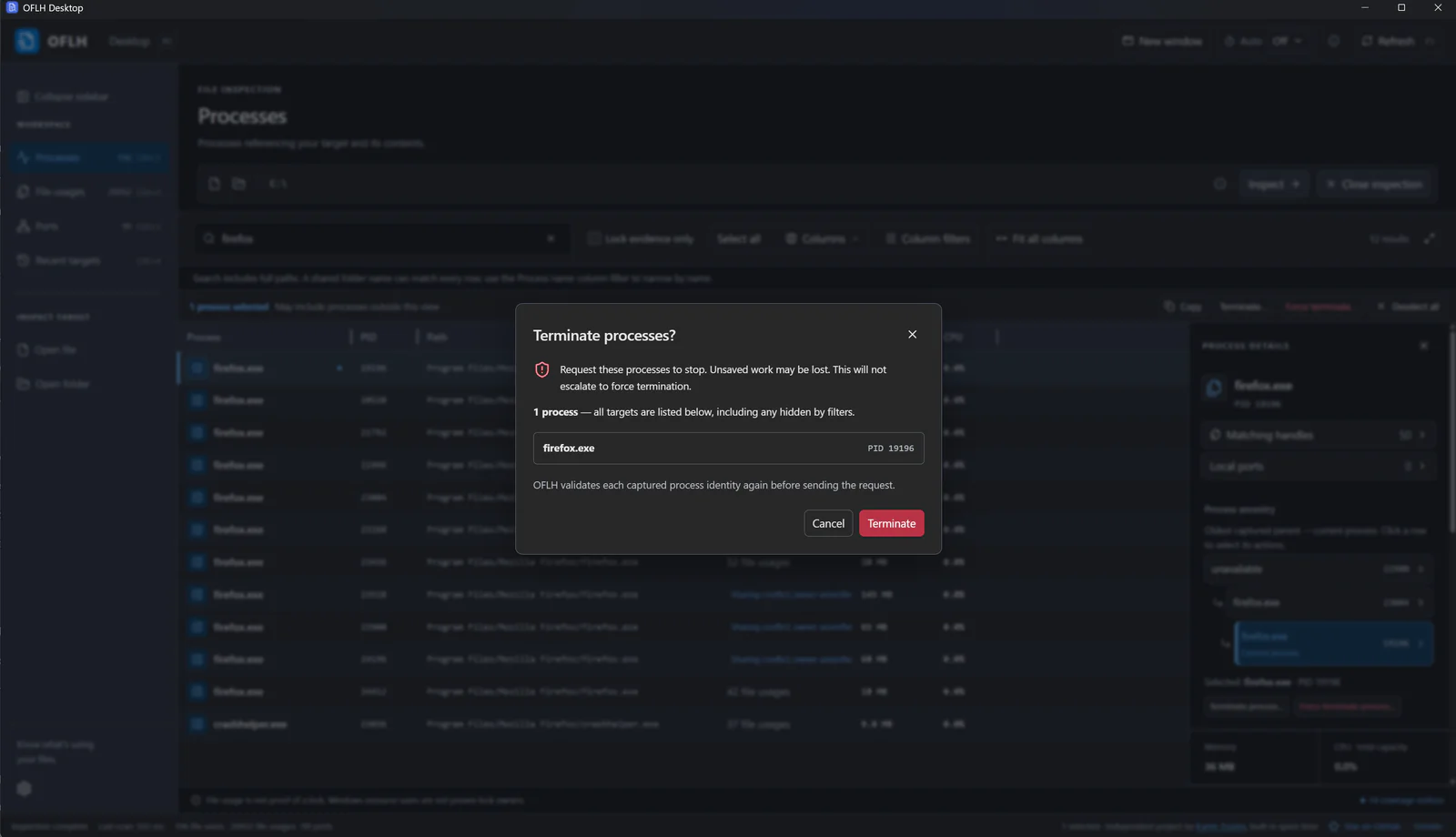The height and width of the screenshot is (837, 1456).
Task: Open the Processes sidebar item
Action: (x=88, y=157)
